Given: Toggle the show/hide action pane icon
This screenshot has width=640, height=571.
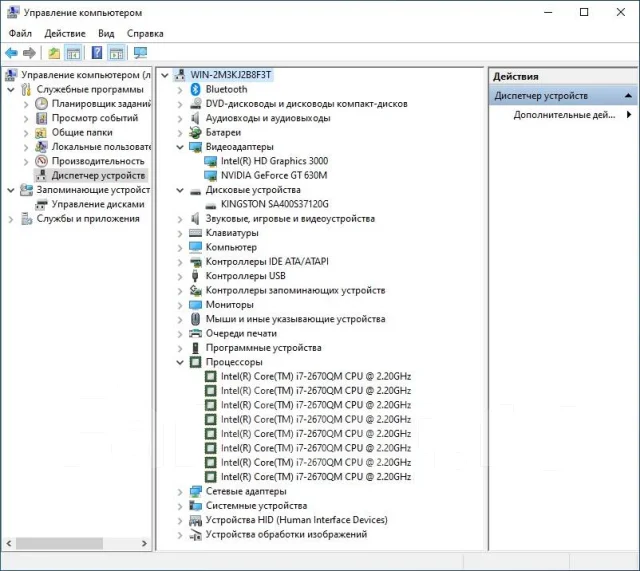Looking at the screenshot, I should 116,53.
